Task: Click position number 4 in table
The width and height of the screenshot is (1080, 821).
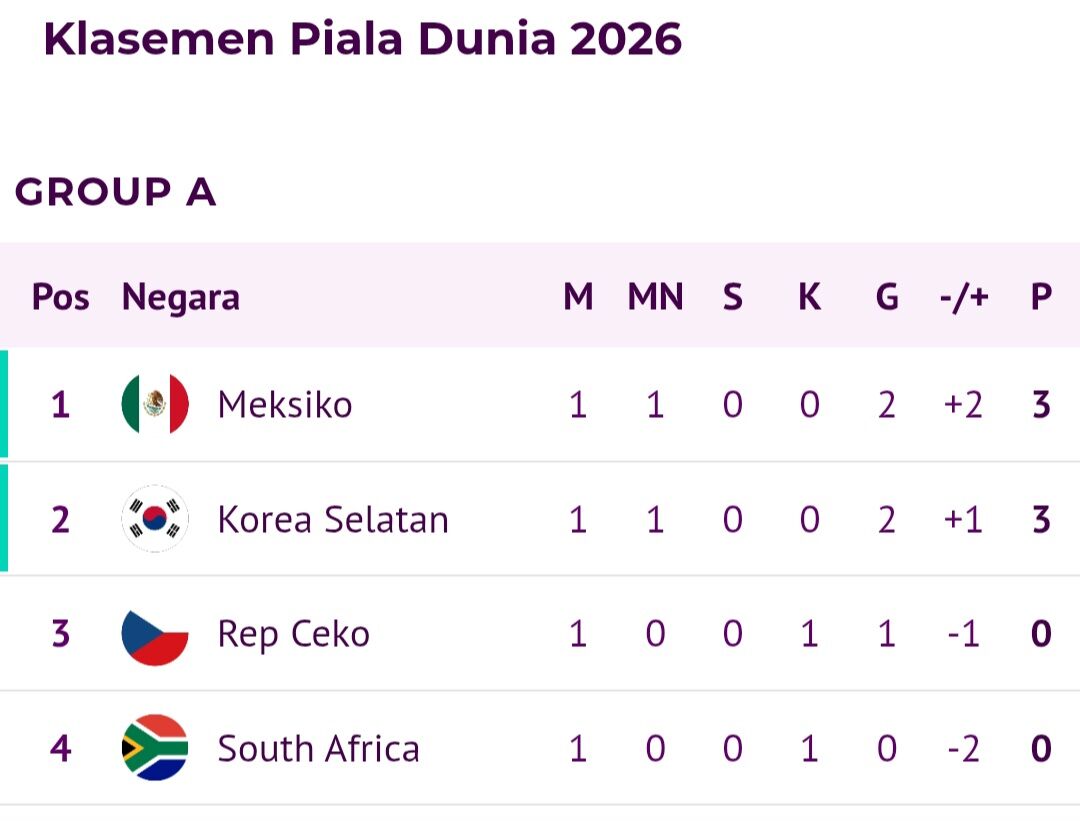Action: tap(61, 749)
